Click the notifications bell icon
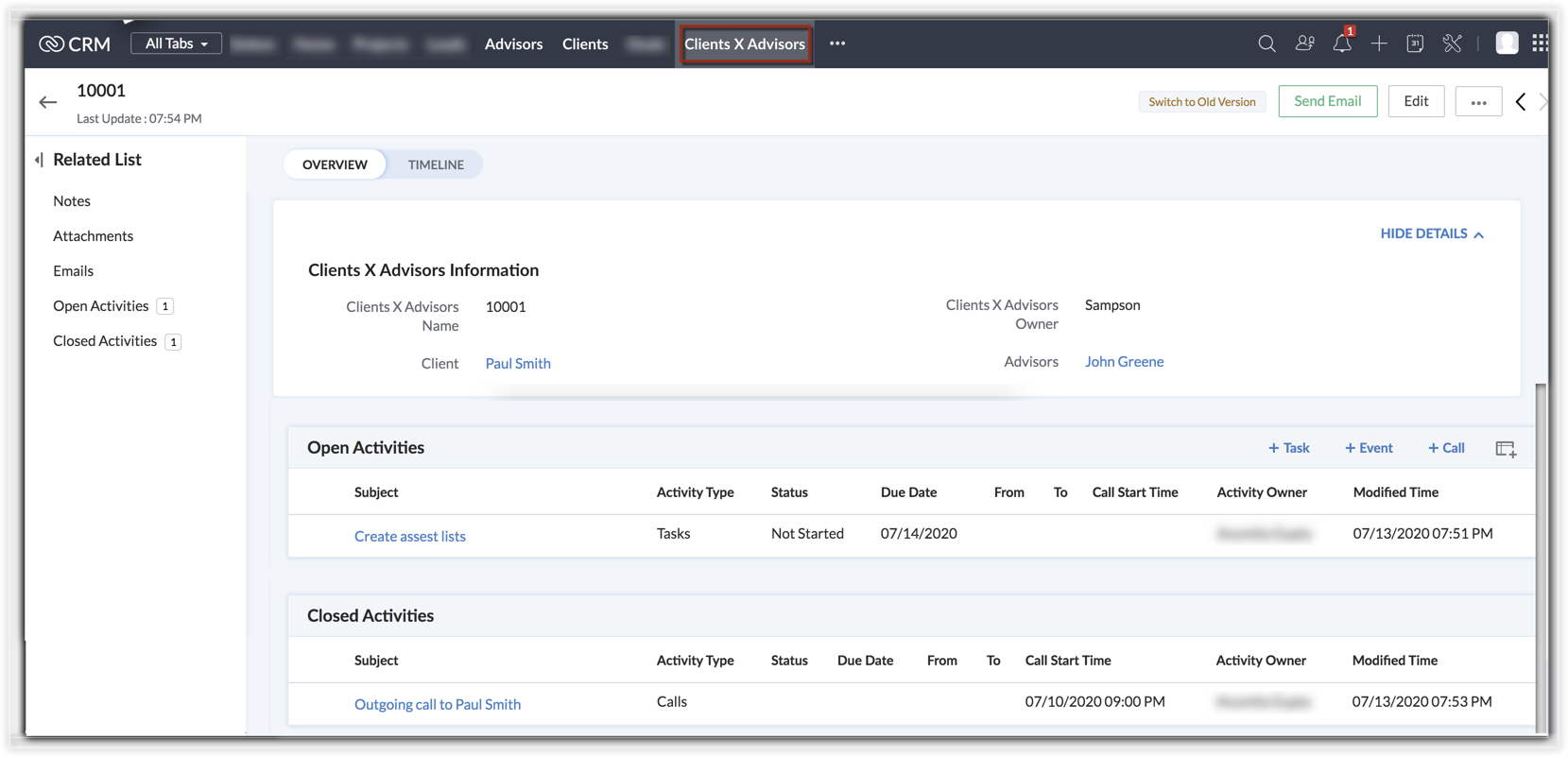The image size is (1568, 757). [1341, 43]
